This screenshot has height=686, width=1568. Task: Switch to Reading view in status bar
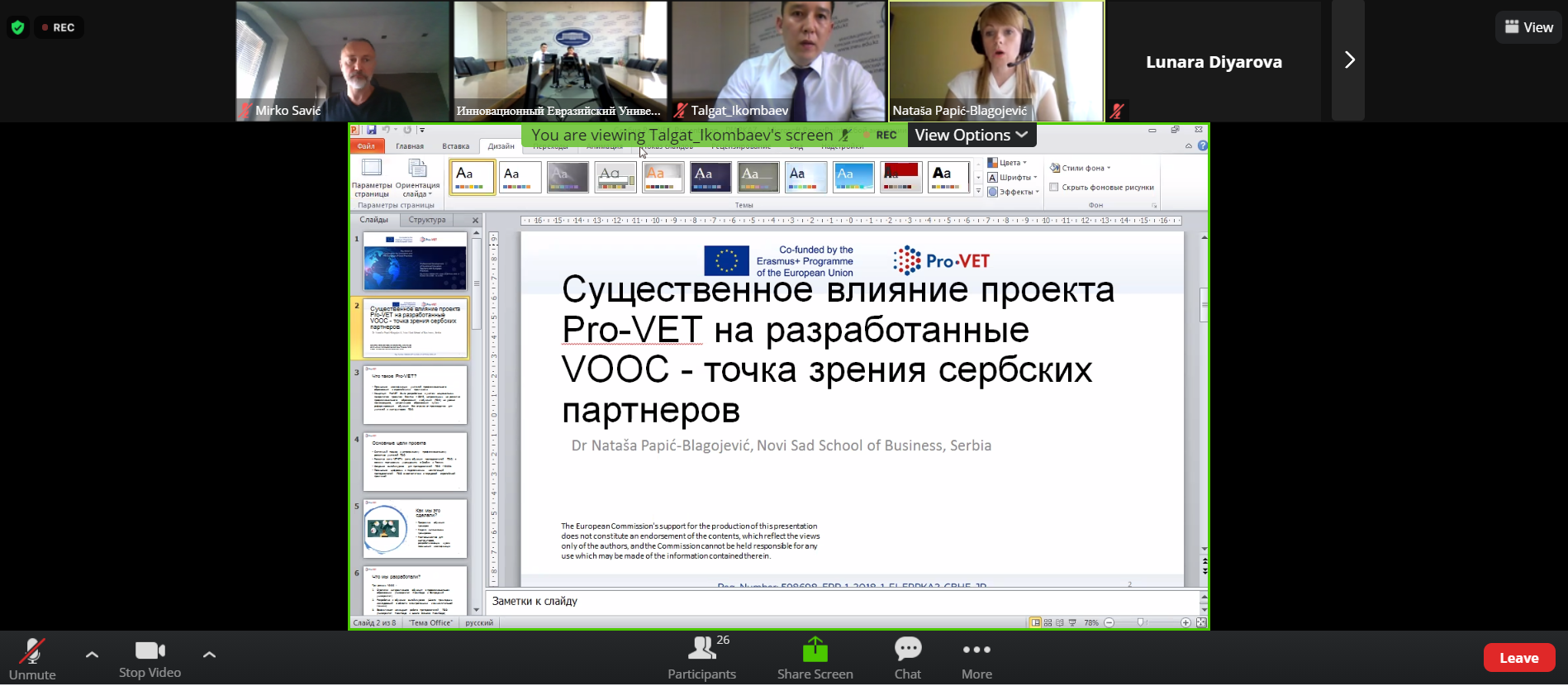click(x=1060, y=622)
